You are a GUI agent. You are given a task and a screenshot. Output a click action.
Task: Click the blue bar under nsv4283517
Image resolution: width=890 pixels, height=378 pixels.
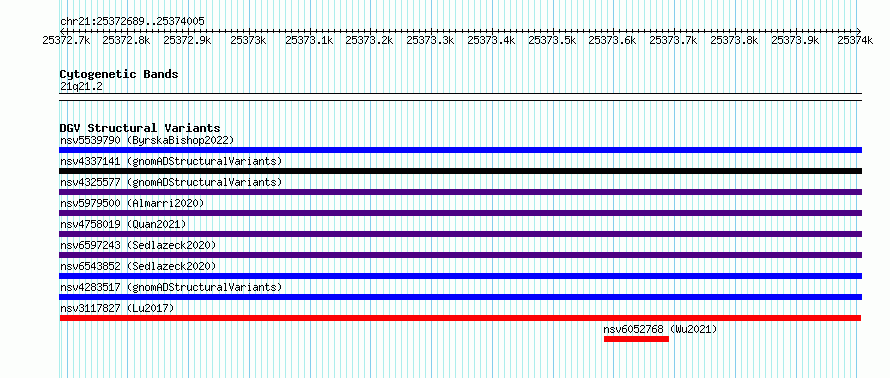point(460,297)
